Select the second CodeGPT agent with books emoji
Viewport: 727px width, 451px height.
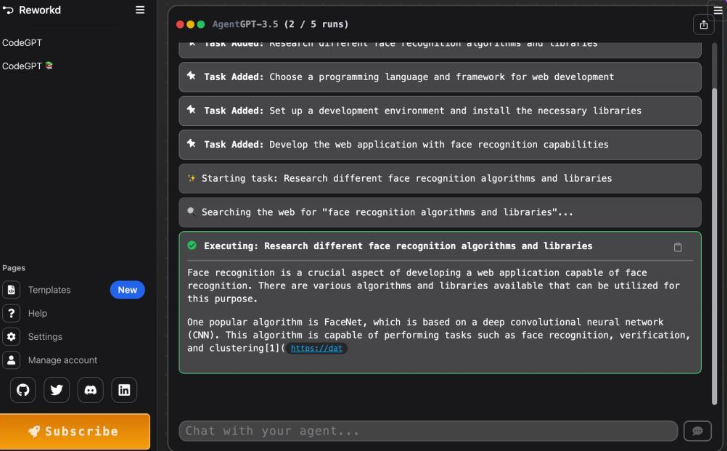coord(27,66)
